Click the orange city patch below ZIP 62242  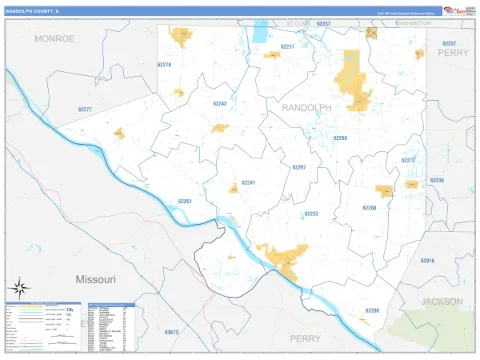pyautogui.click(x=220, y=128)
